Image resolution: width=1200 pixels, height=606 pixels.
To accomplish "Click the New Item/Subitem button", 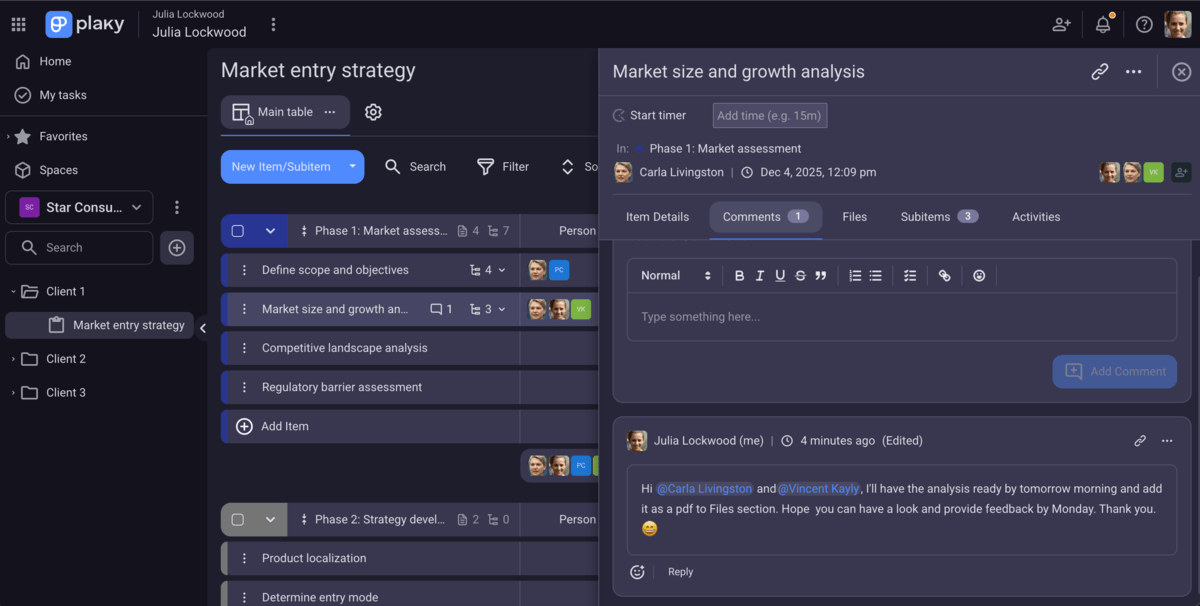I will [x=281, y=167].
